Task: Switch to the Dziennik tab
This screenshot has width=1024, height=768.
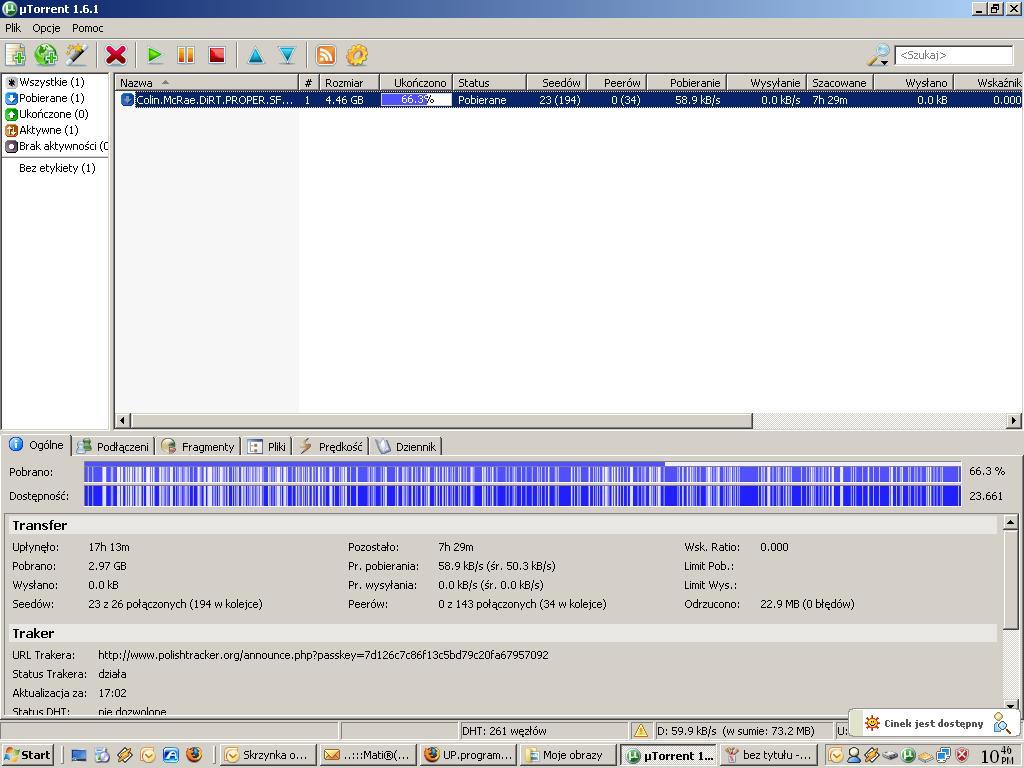Action: tap(406, 447)
